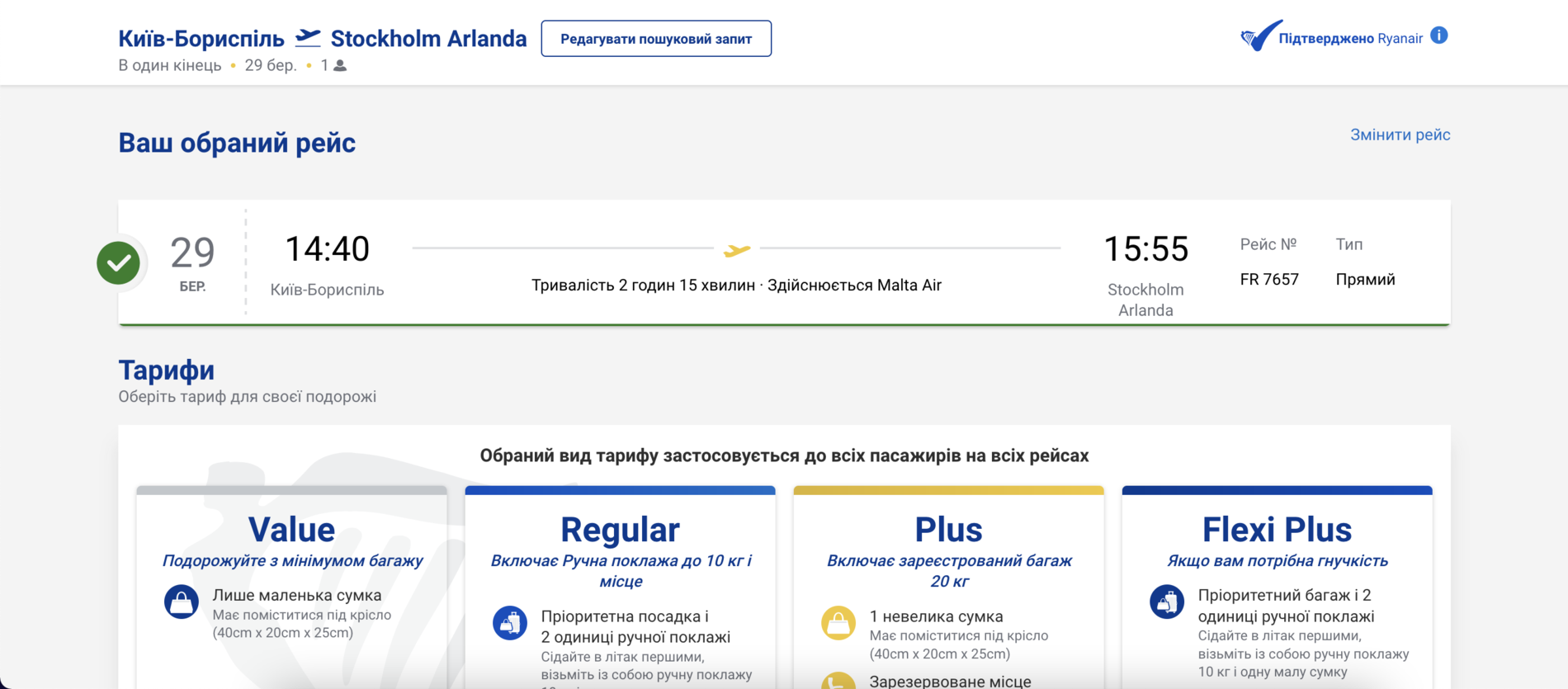The width and height of the screenshot is (1568, 689).
Task: Click the Ваш обраний рейс heading
Action: point(237,143)
